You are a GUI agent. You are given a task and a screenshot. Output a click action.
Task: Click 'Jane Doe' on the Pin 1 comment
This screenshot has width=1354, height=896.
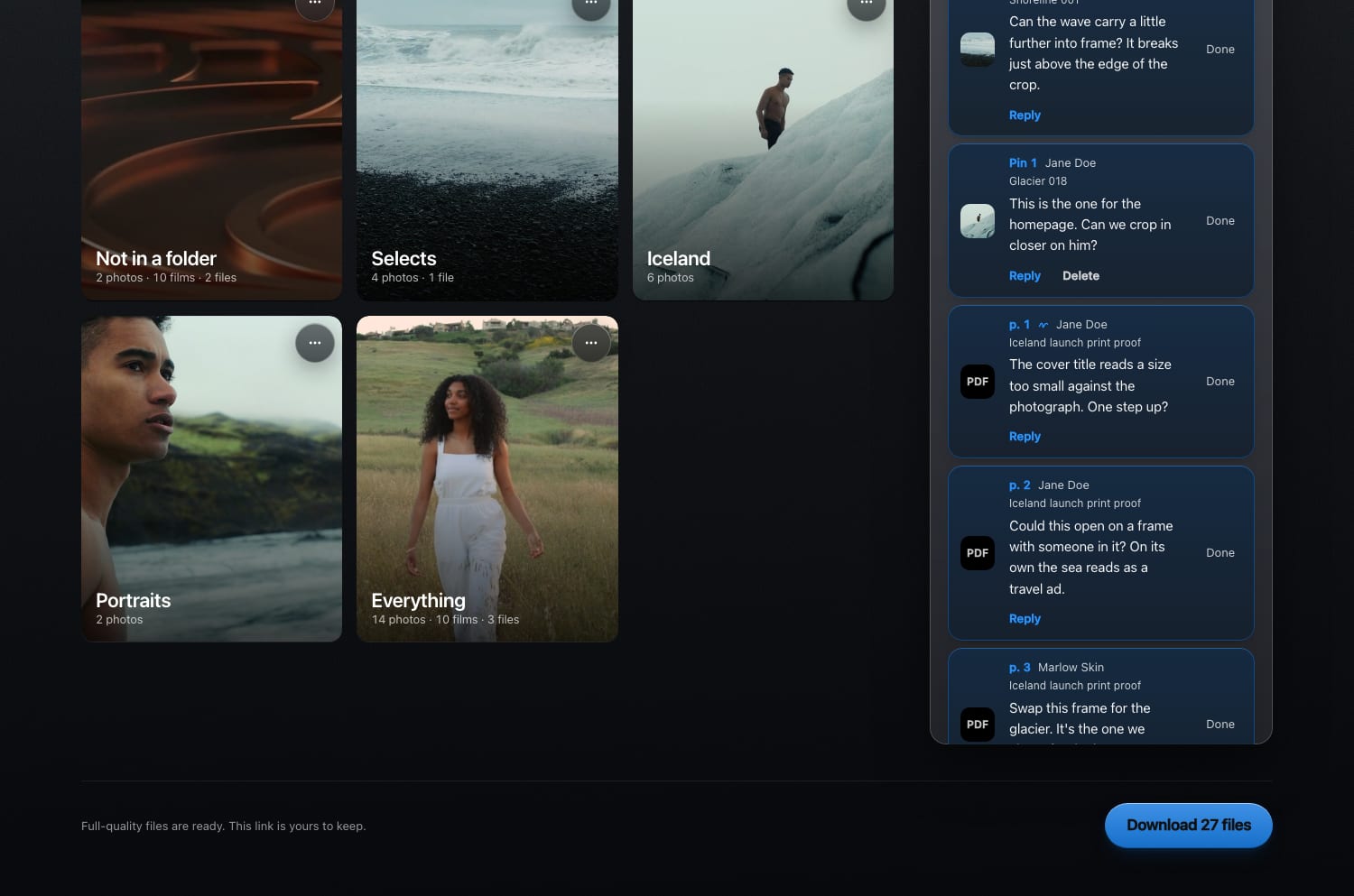(x=1071, y=163)
